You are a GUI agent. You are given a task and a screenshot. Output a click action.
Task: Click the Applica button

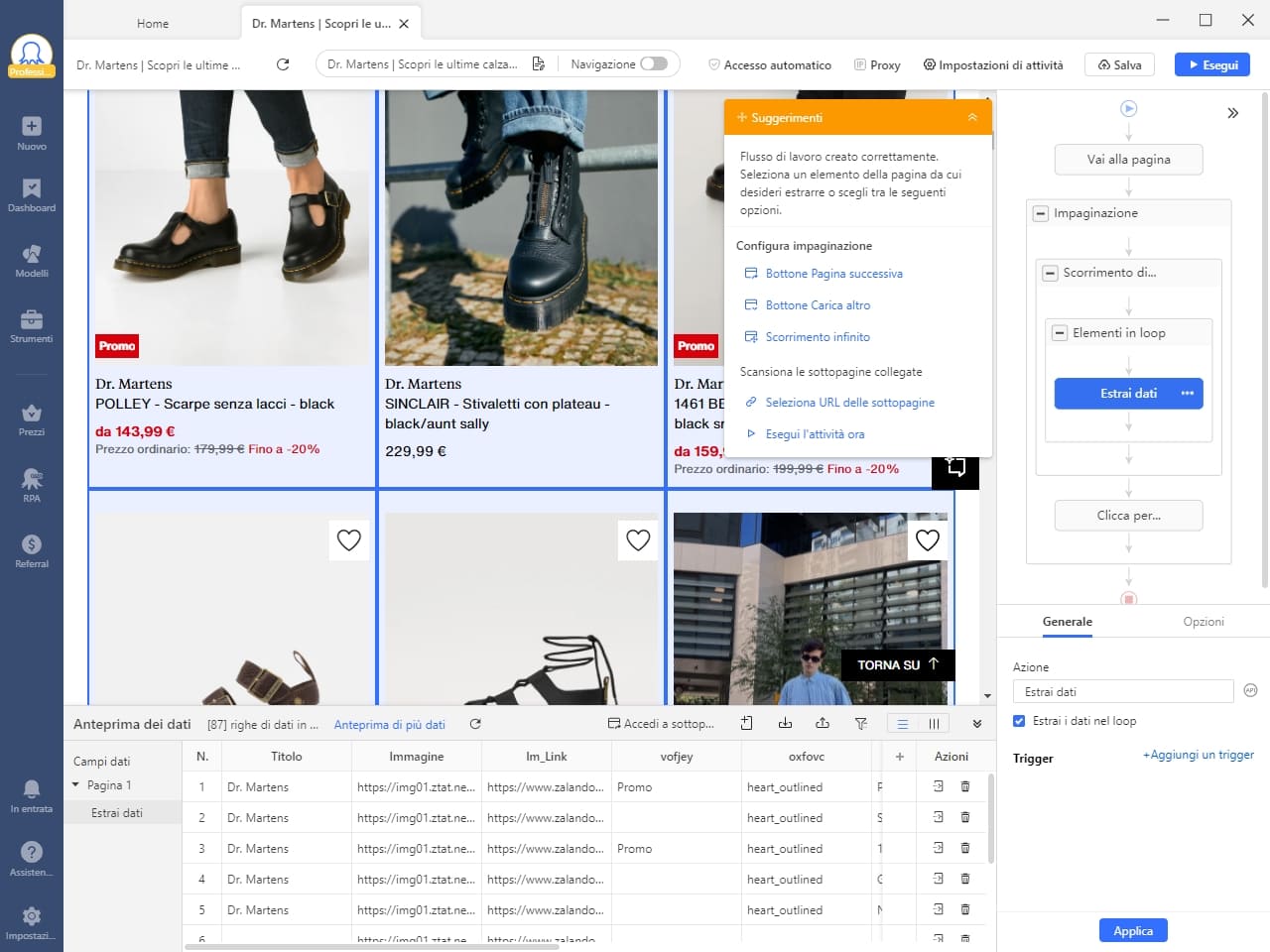1133,930
